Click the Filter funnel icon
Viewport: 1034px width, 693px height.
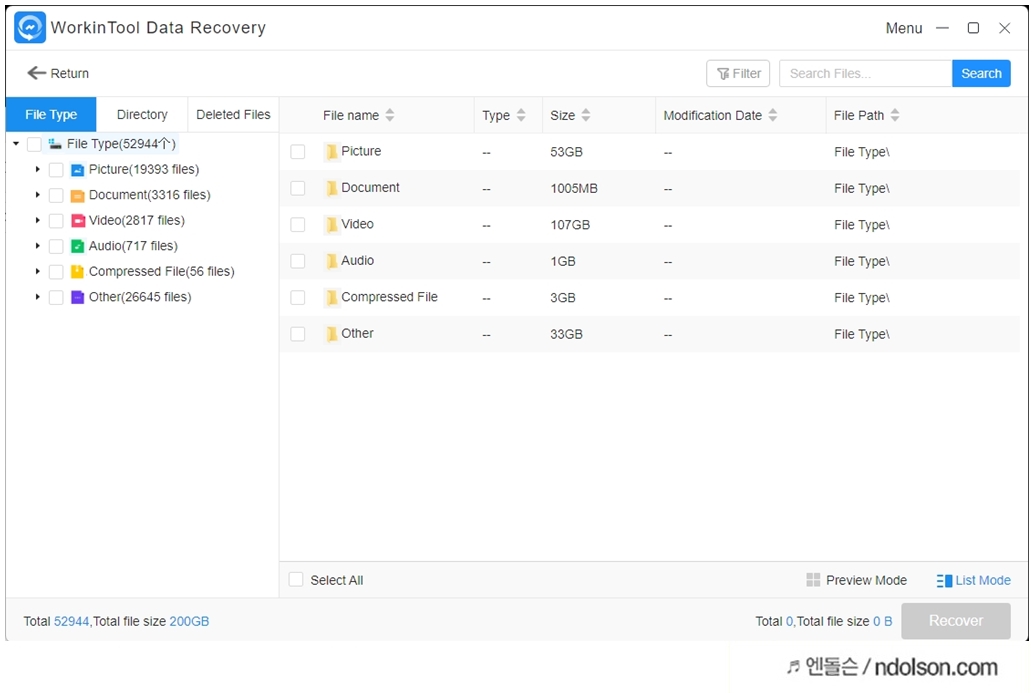(723, 74)
